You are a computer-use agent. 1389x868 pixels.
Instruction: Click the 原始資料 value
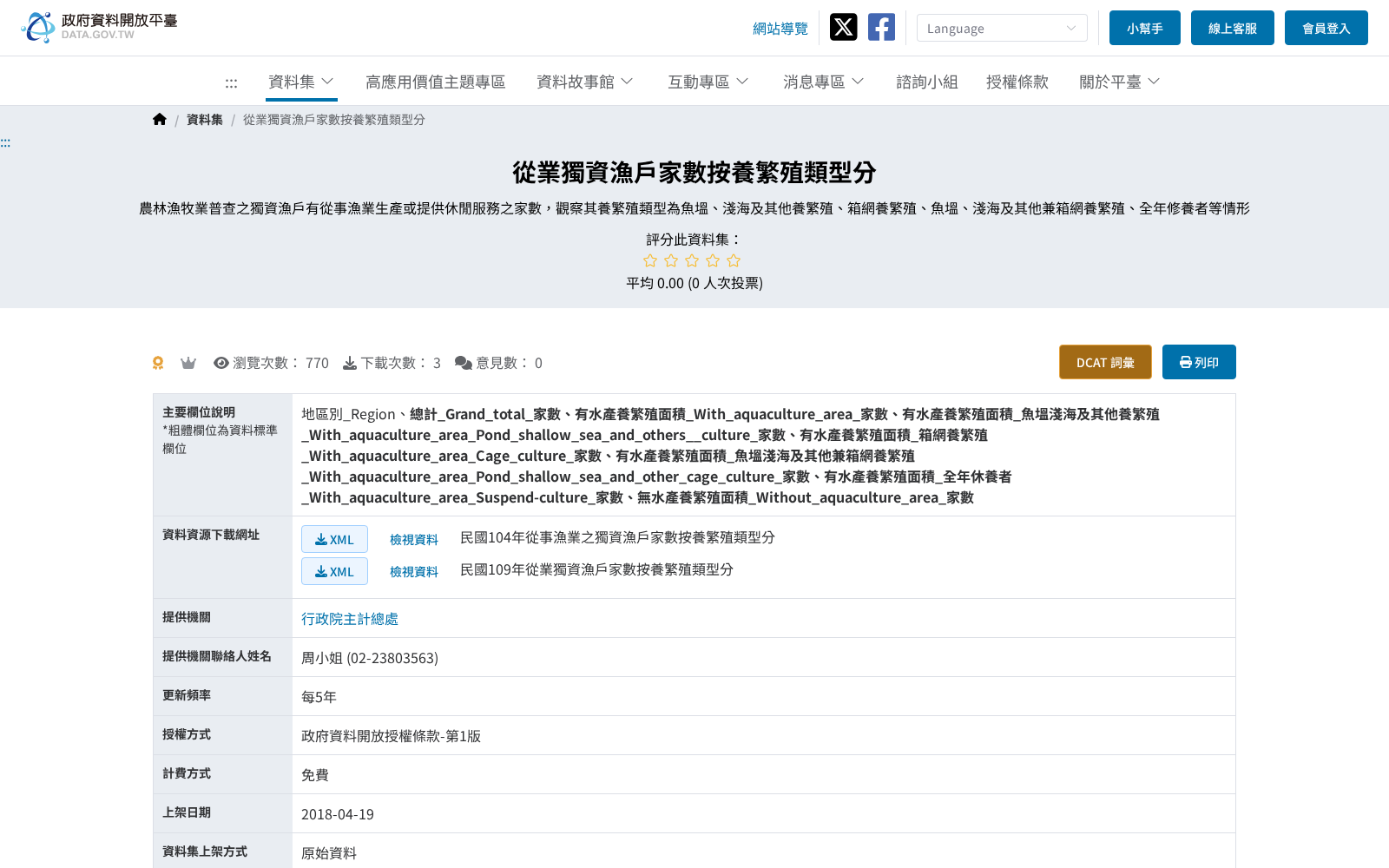pyautogui.click(x=329, y=853)
